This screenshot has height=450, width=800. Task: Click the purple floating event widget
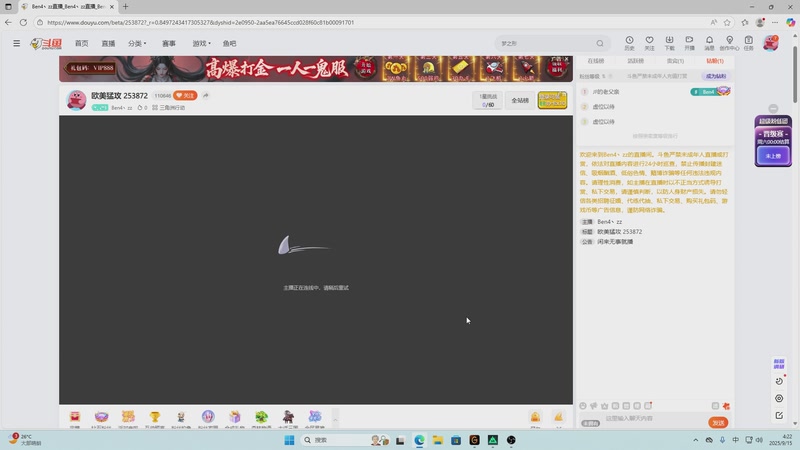tap(773, 141)
